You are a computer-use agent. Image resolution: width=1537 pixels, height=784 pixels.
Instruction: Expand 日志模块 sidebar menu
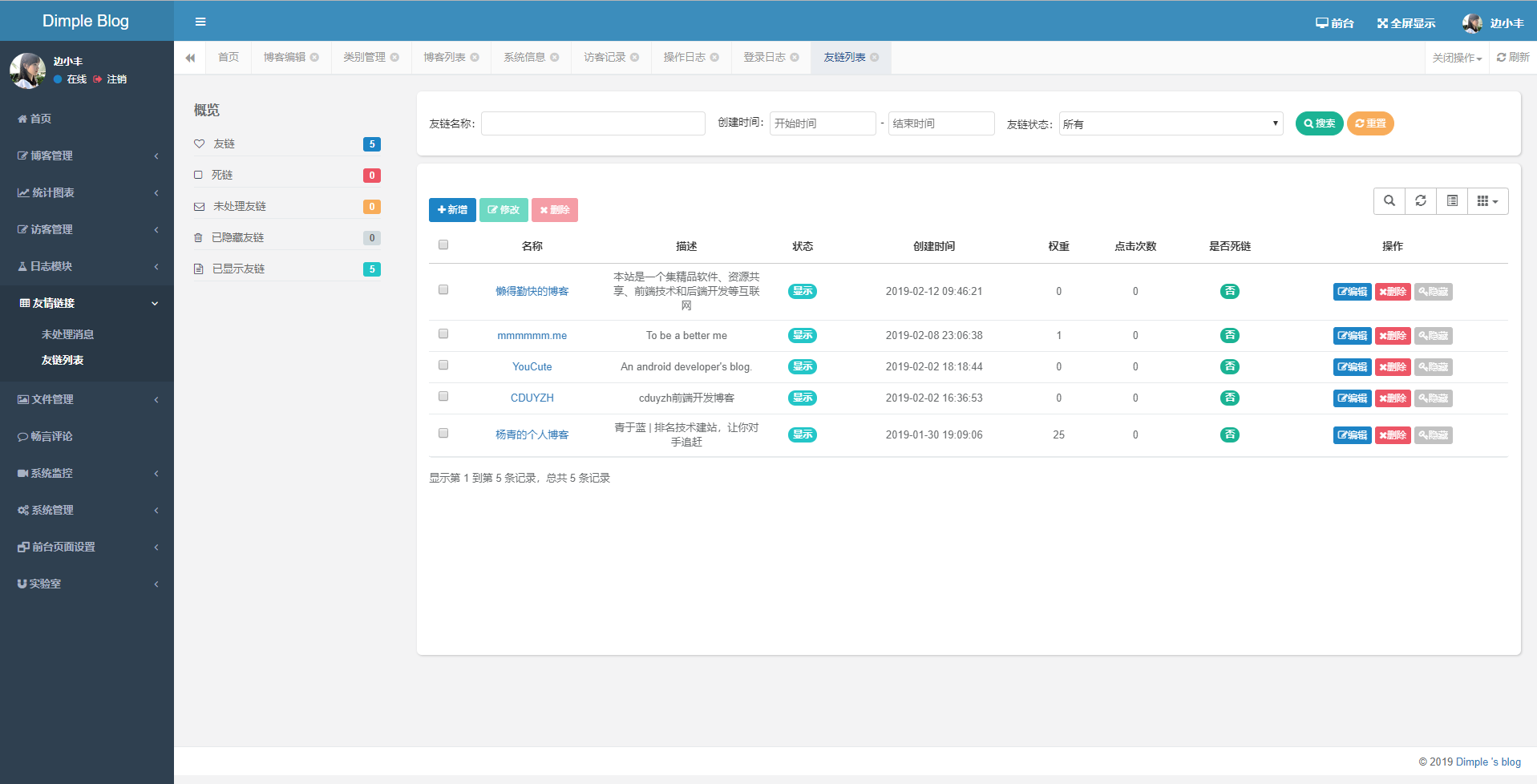(87, 266)
